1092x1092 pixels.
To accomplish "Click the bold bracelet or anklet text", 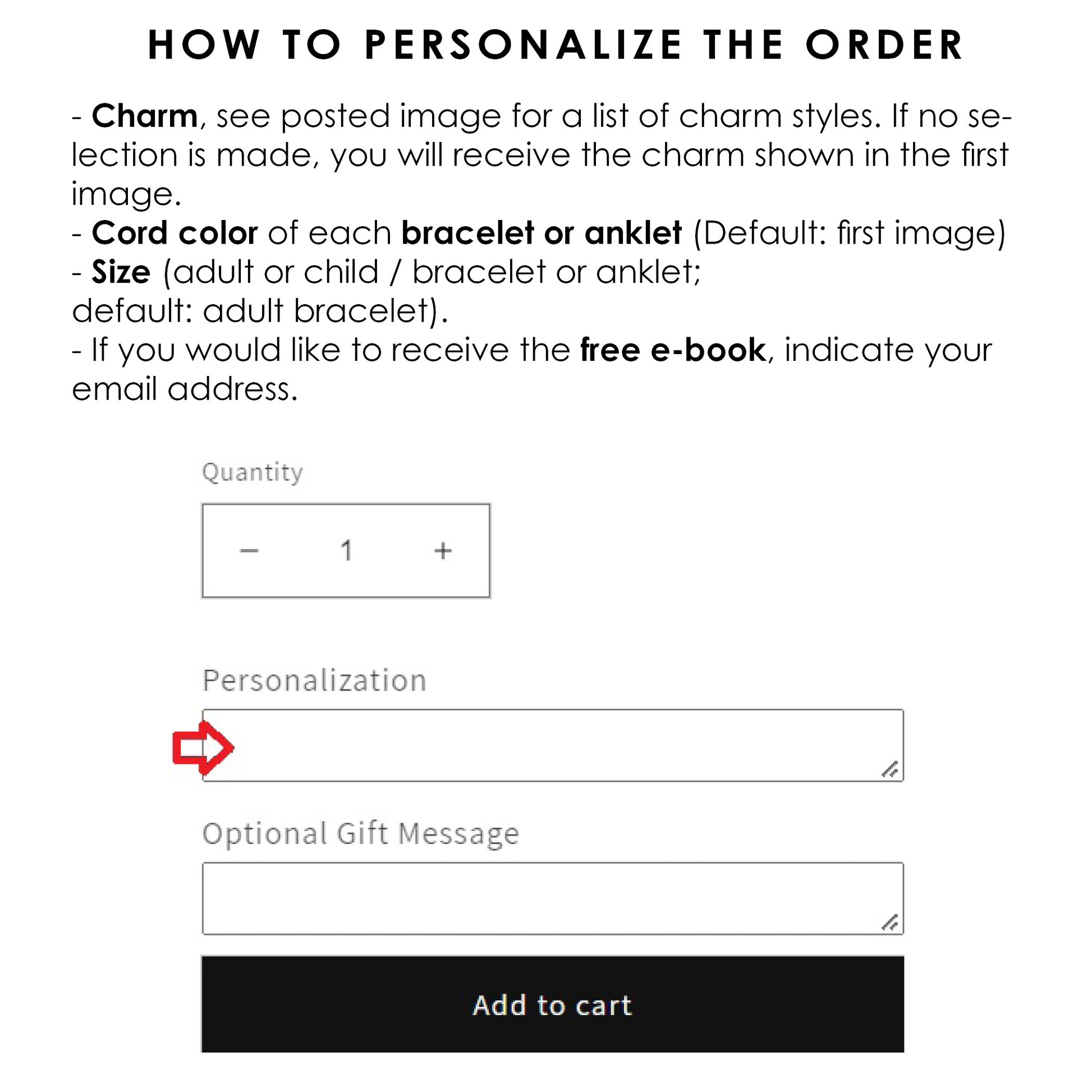I will 542,233.
